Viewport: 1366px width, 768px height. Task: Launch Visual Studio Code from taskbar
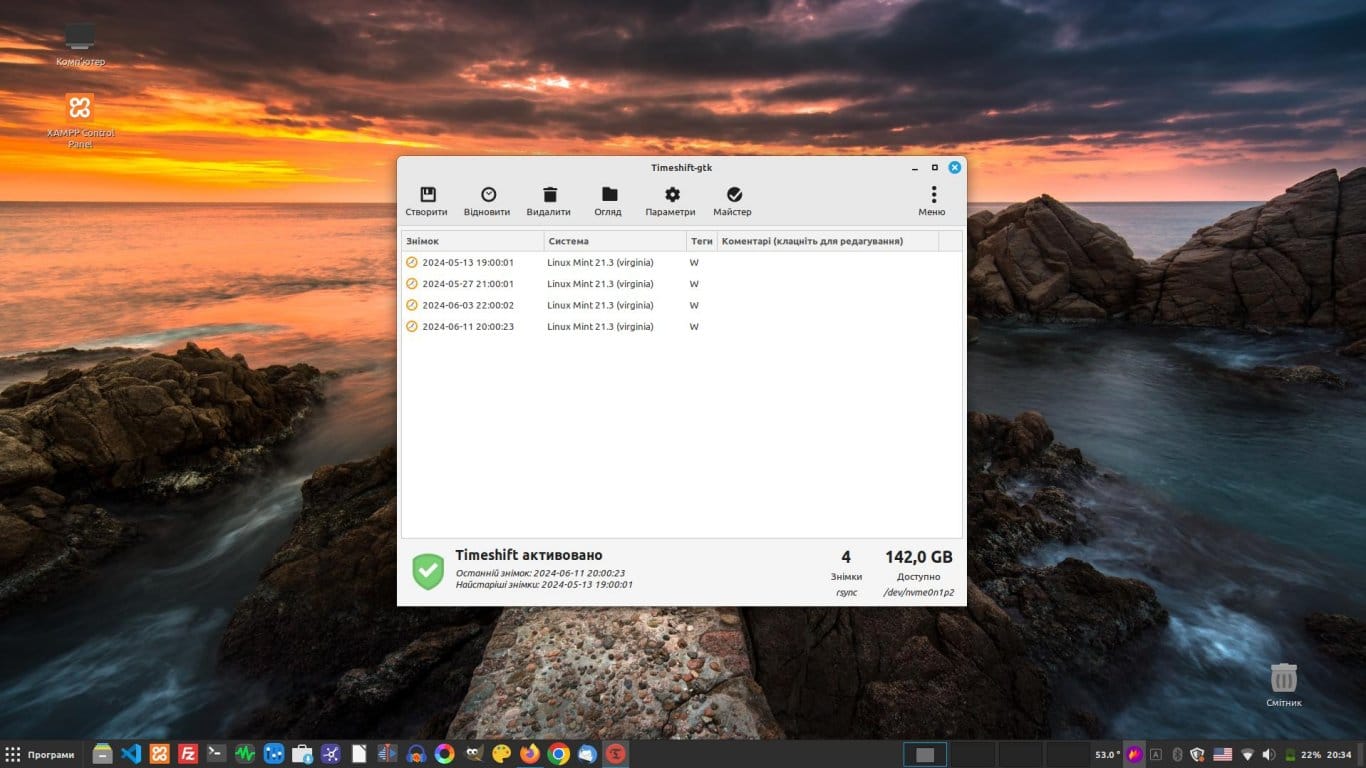131,754
